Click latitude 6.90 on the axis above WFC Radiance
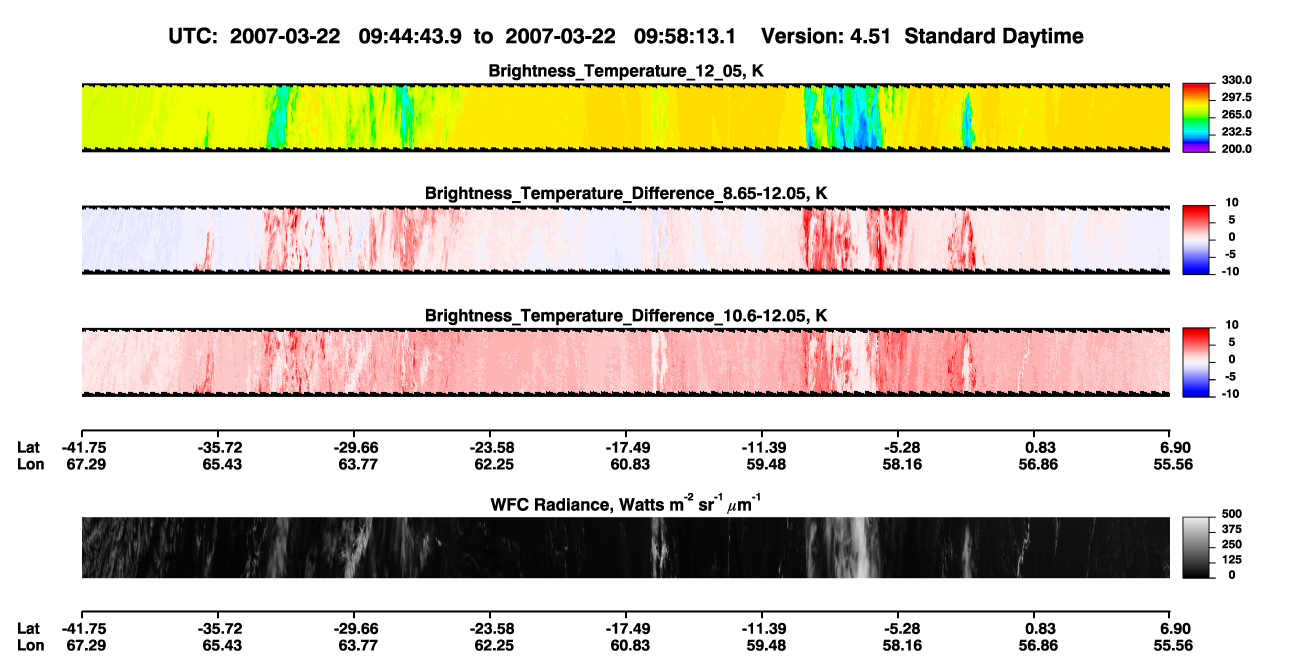 (1176, 448)
